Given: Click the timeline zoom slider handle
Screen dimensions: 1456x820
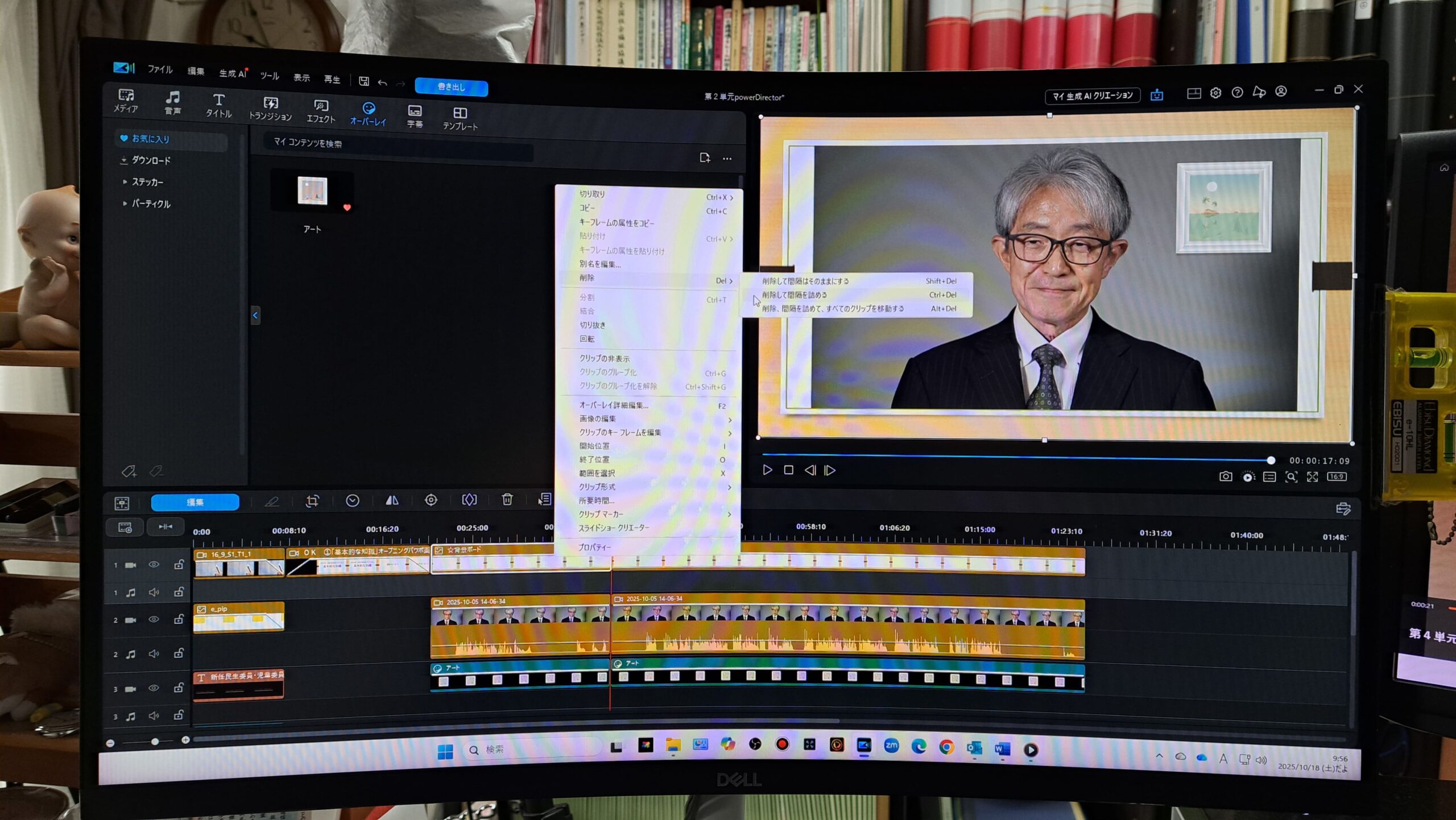Looking at the screenshot, I should click(x=155, y=742).
